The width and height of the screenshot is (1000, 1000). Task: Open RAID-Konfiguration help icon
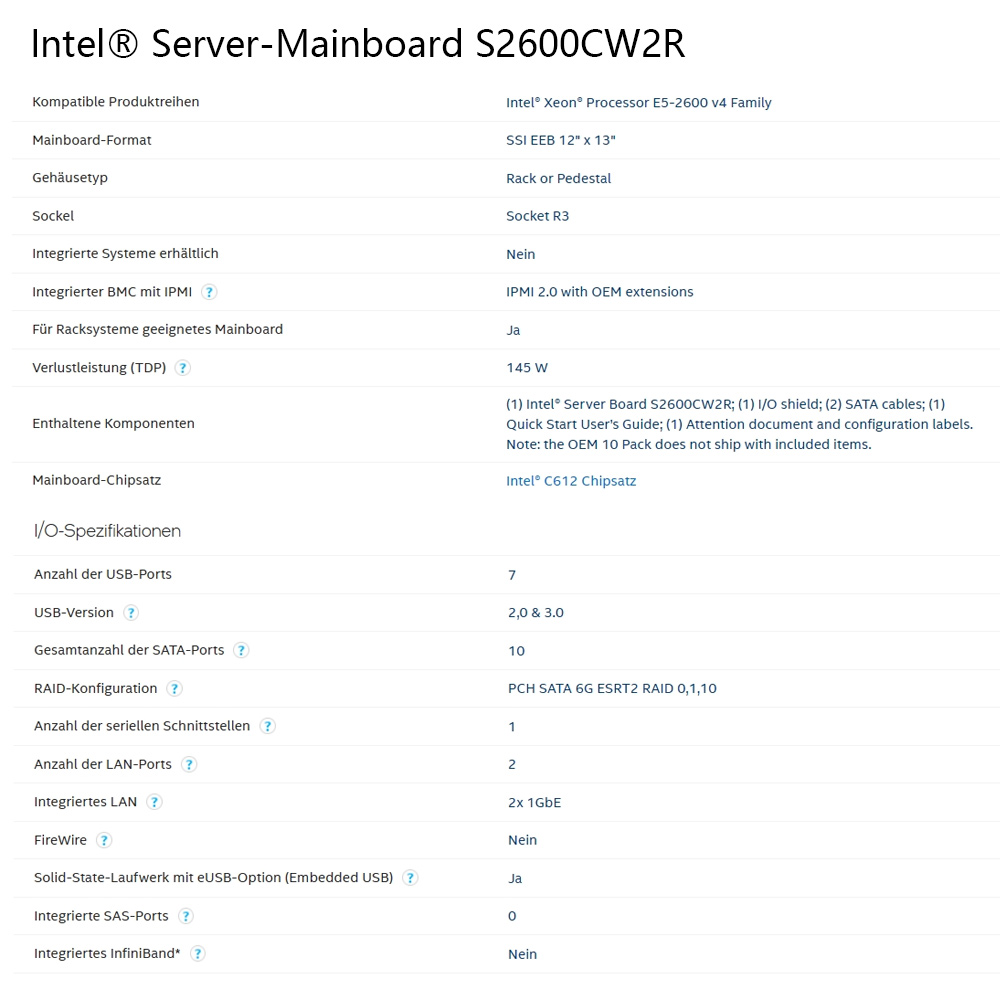click(174, 689)
